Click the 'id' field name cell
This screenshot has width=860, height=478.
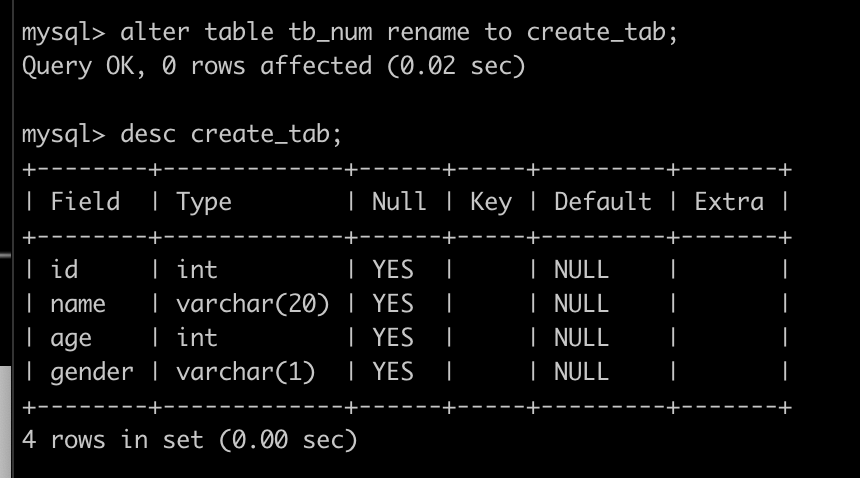coord(63,270)
